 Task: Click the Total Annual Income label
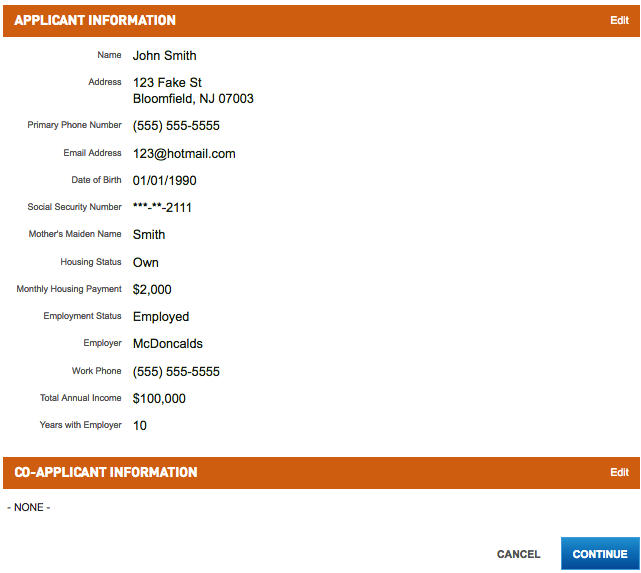81,398
